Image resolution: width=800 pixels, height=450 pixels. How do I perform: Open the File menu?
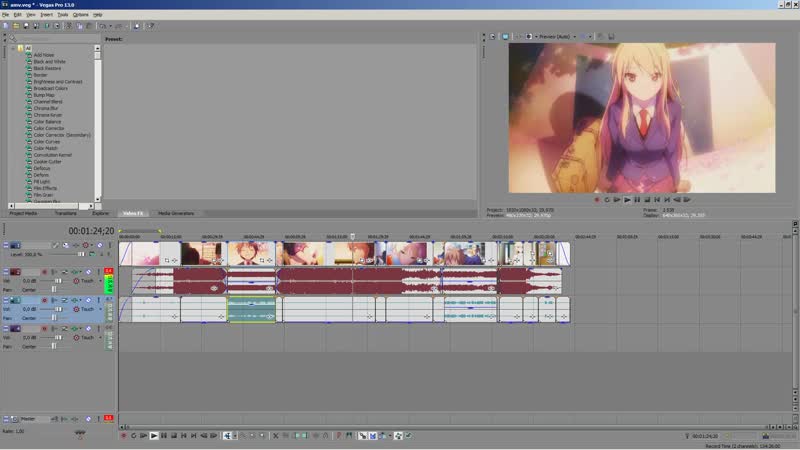(x=6, y=15)
